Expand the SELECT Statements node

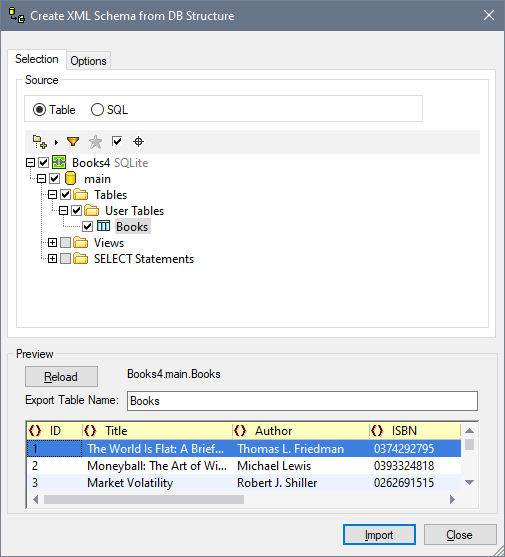[x=52, y=259]
